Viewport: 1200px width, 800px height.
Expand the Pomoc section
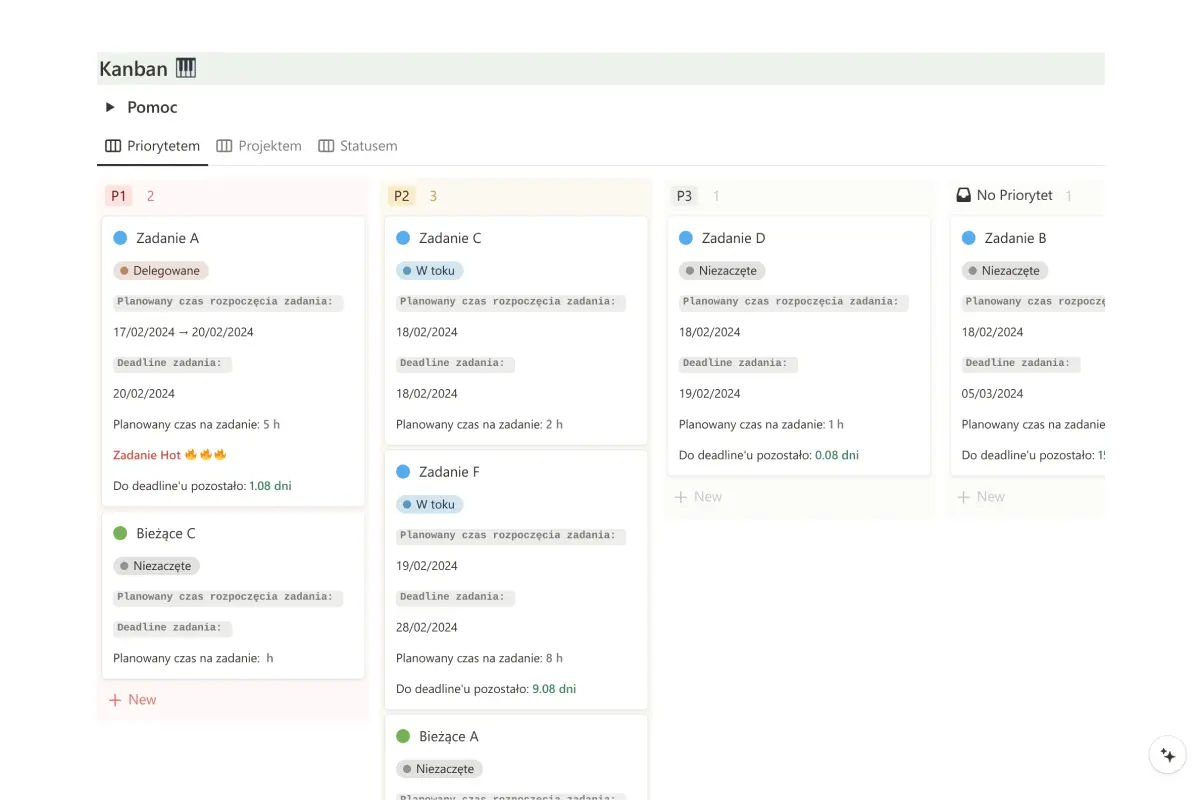(x=110, y=107)
